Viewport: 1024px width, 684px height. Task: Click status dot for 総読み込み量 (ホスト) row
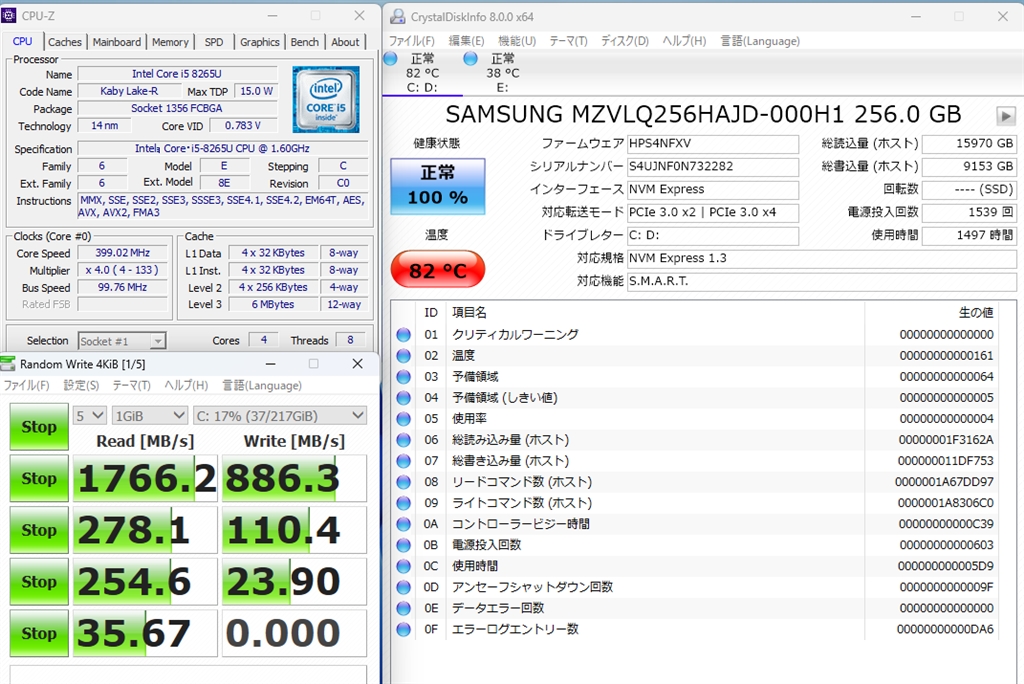404,440
